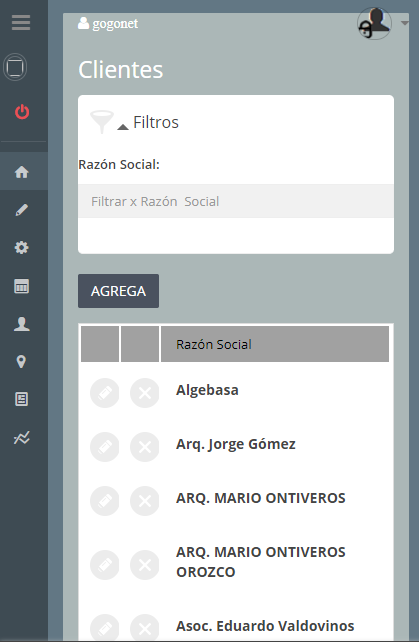Open the dropdown arrow beside avatar
The width and height of the screenshot is (419, 642).
pos(404,23)
